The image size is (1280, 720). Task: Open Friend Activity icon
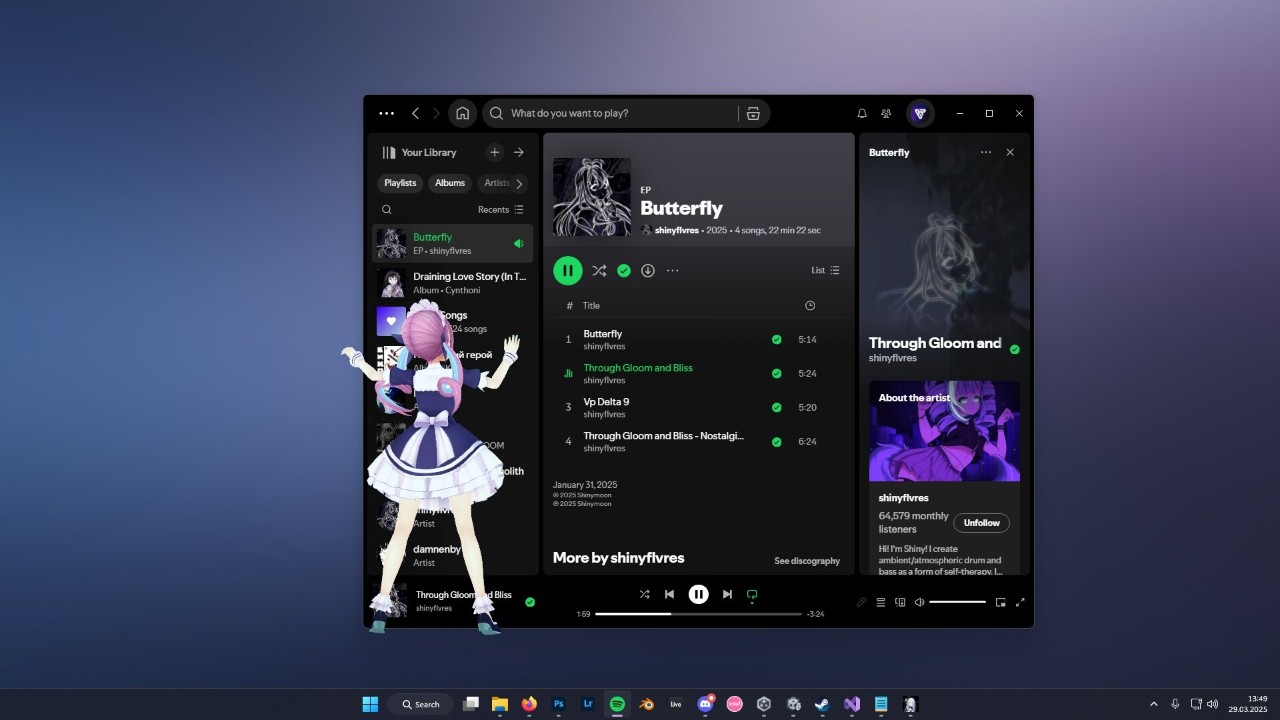pyautogui.click(x=886, y=114)
